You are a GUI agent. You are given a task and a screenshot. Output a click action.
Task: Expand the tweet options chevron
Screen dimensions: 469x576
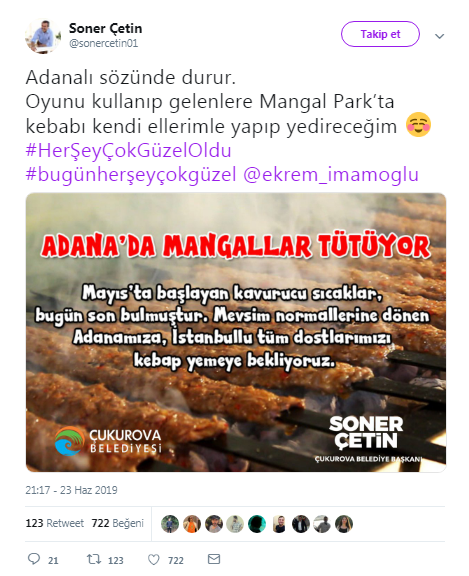[439, 36]
